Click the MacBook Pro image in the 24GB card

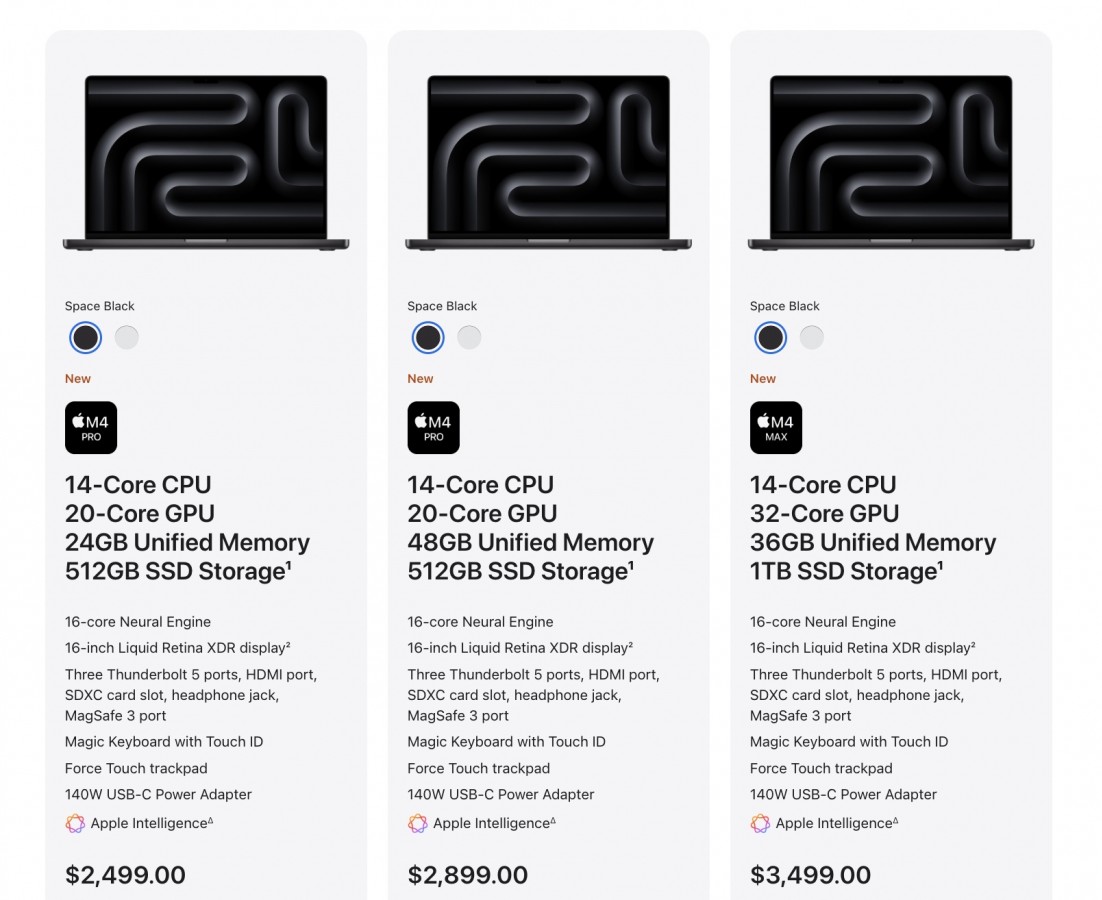[x=206, y=162]
